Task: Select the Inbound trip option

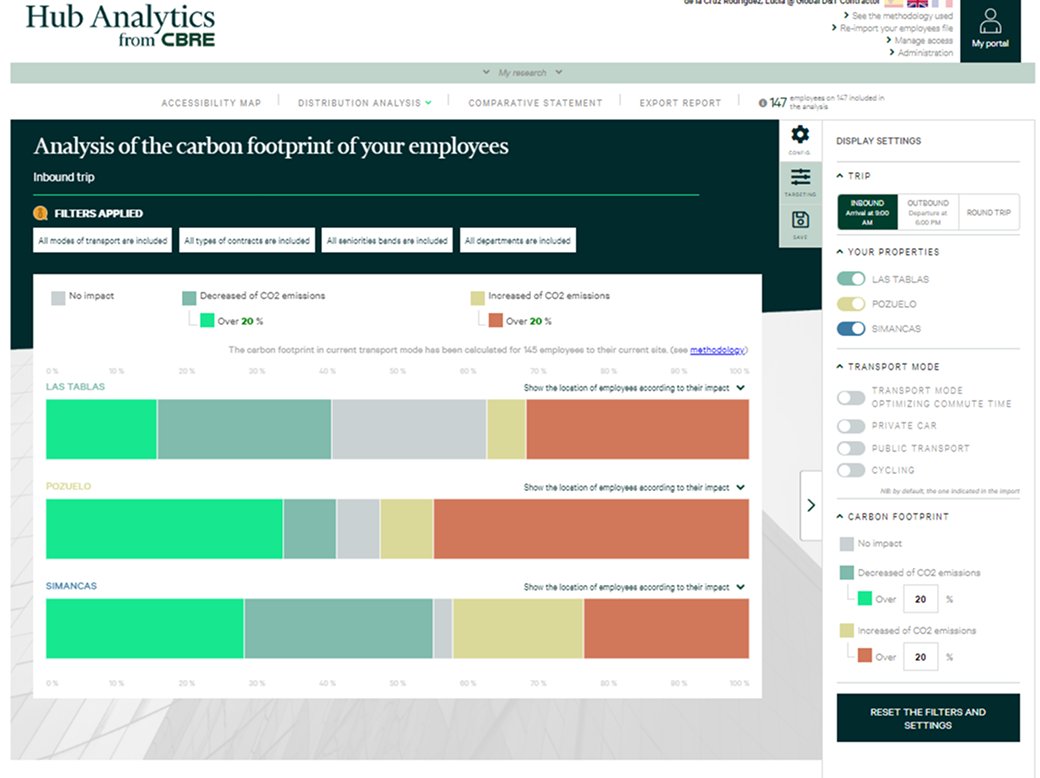Action: click(868, 212)
